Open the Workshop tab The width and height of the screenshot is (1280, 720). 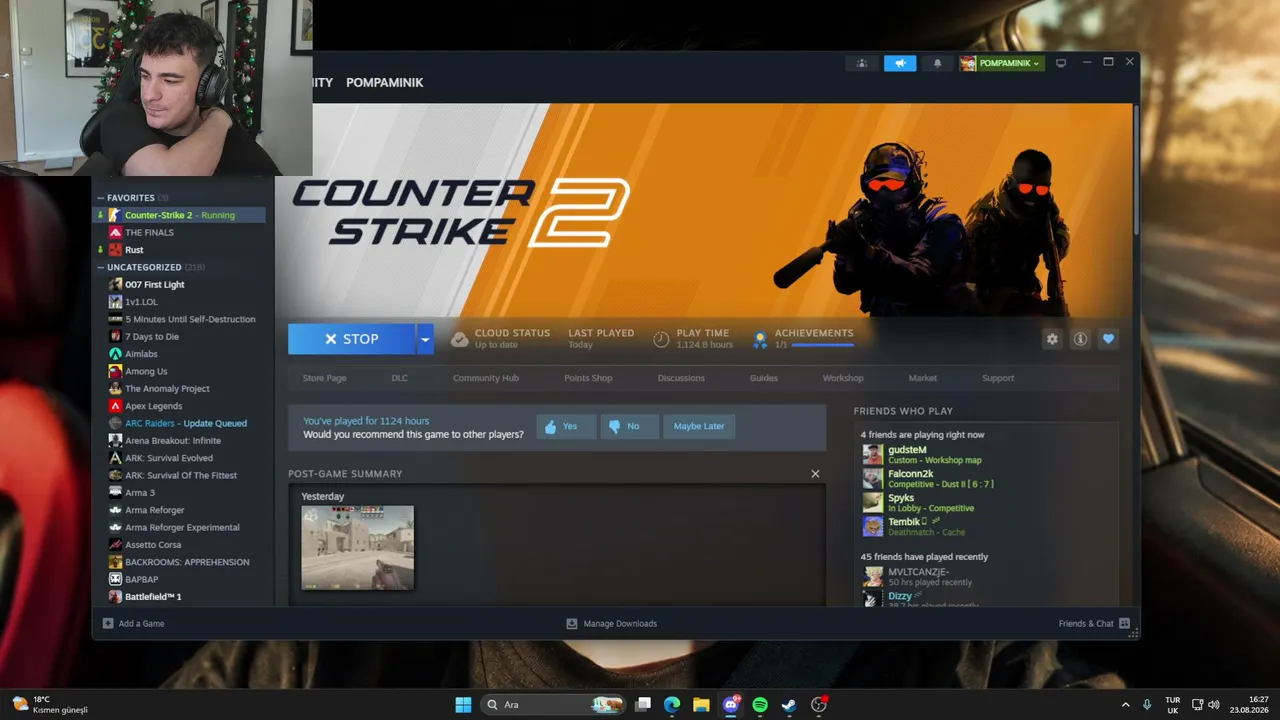tap(843, 378)
